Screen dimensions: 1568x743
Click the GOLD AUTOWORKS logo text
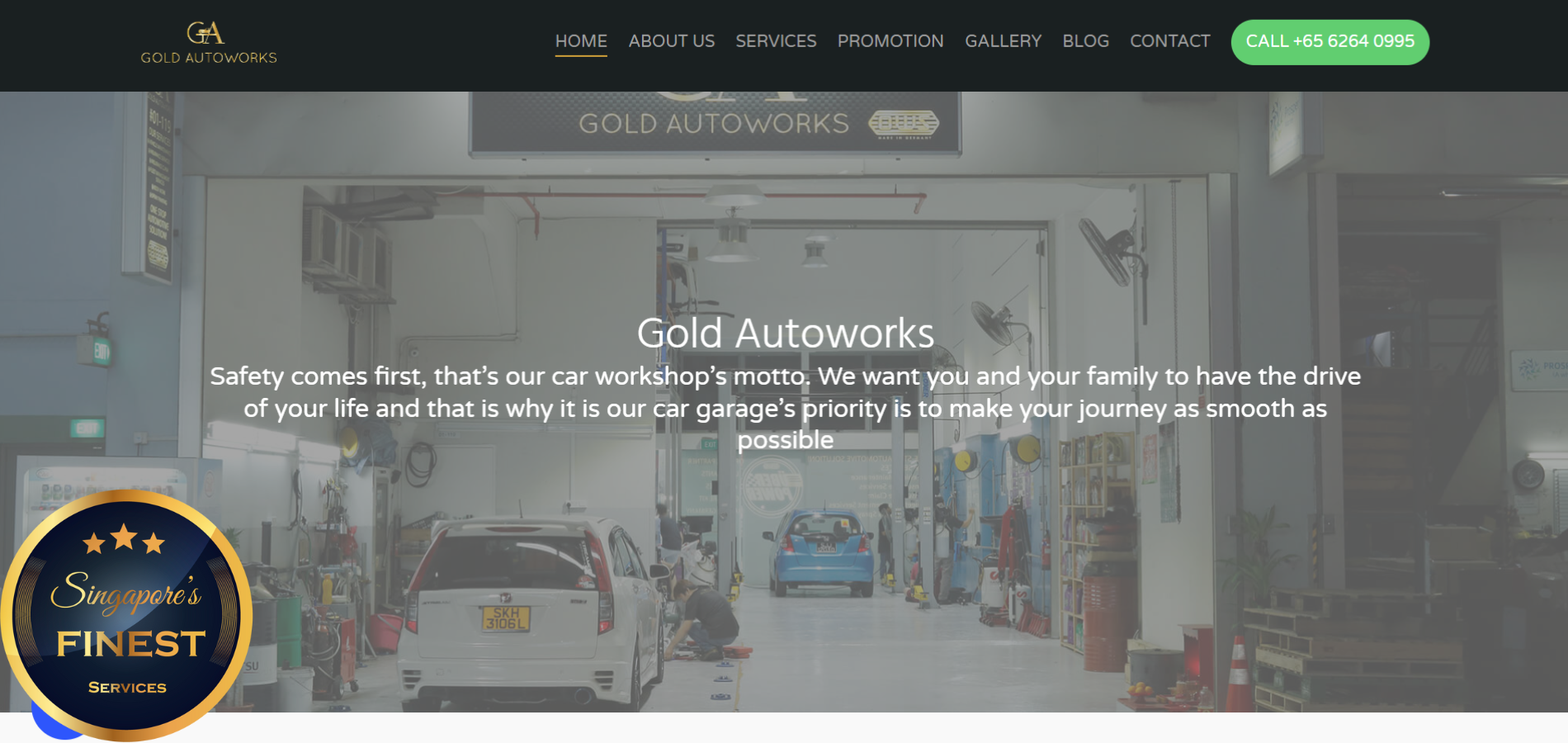point(209,58)
